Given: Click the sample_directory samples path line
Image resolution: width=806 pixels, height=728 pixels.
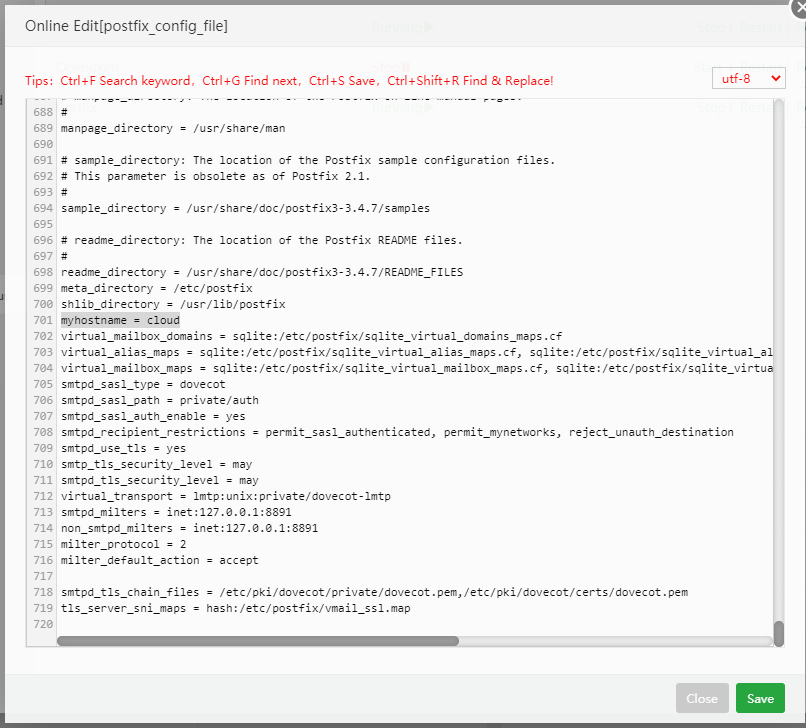Looking at the screenshot, I should coord(245,208).
